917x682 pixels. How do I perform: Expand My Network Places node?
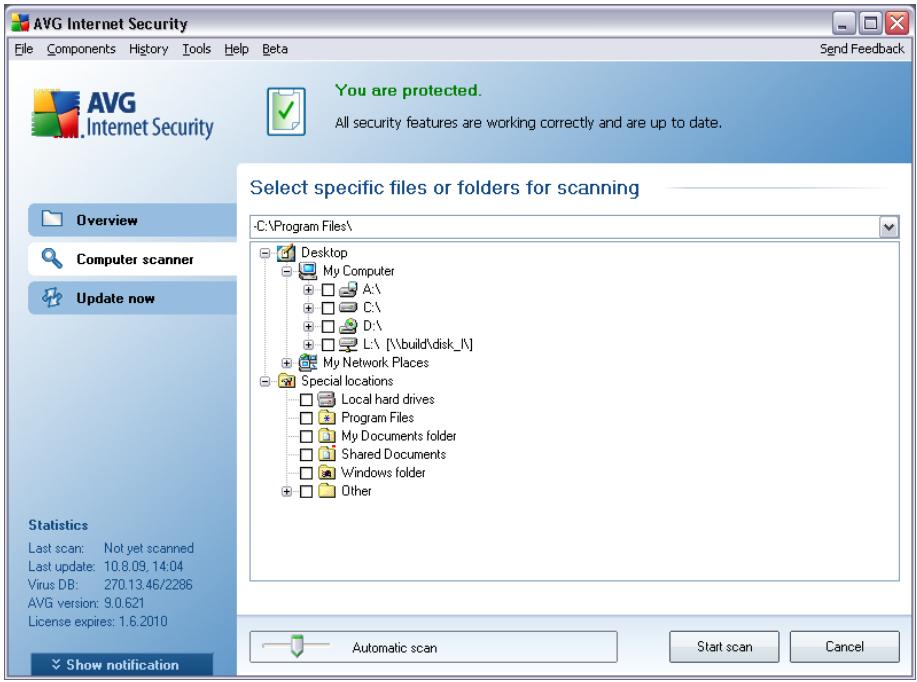287,363
